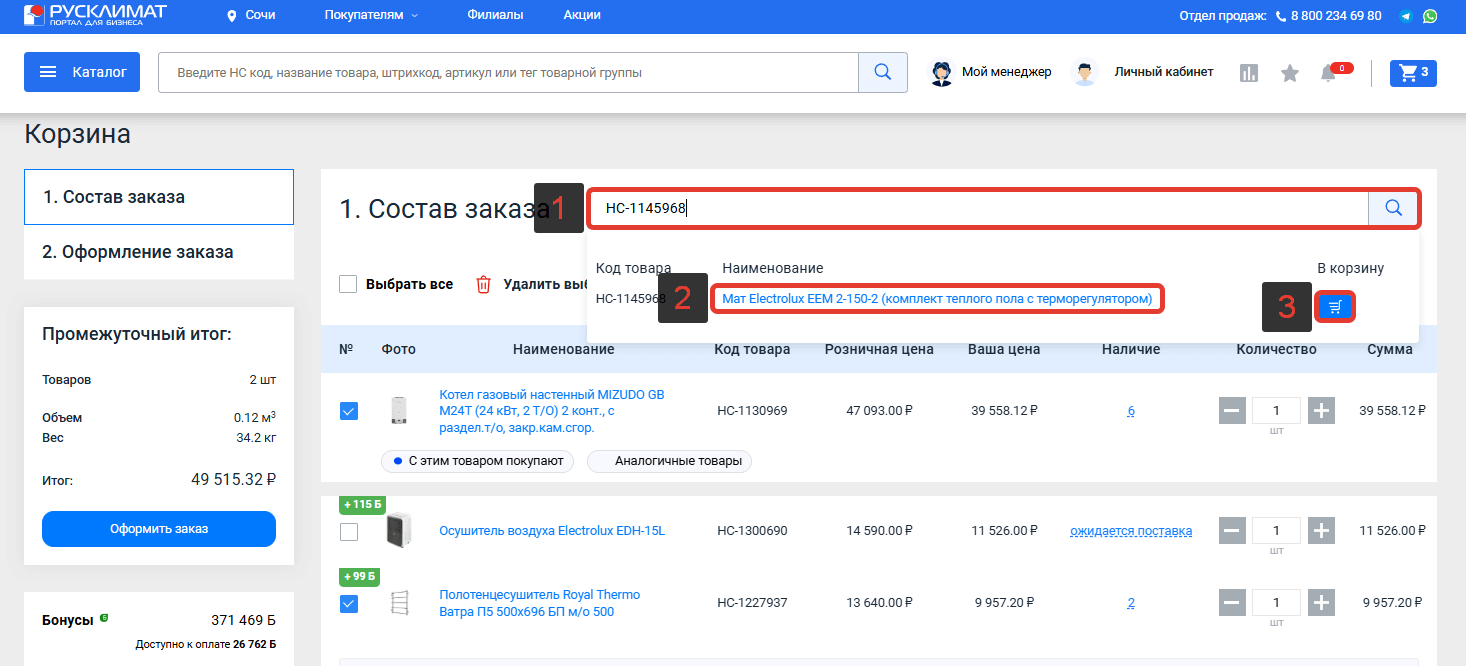The width and height of the screenshot is (1466, 666).
Task: Decrease quantity of Royal Thermo towel rail
Action: click(x=1232, y=602)
